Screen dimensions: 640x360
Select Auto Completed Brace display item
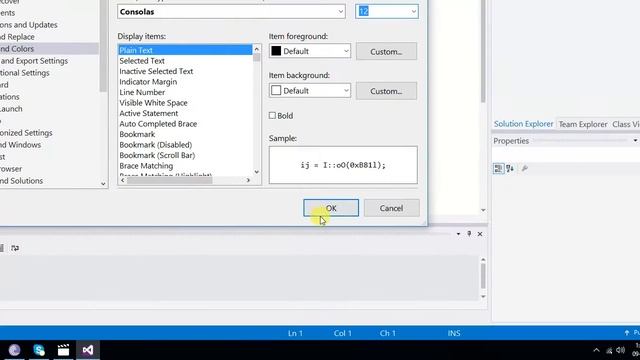(158, 124)
